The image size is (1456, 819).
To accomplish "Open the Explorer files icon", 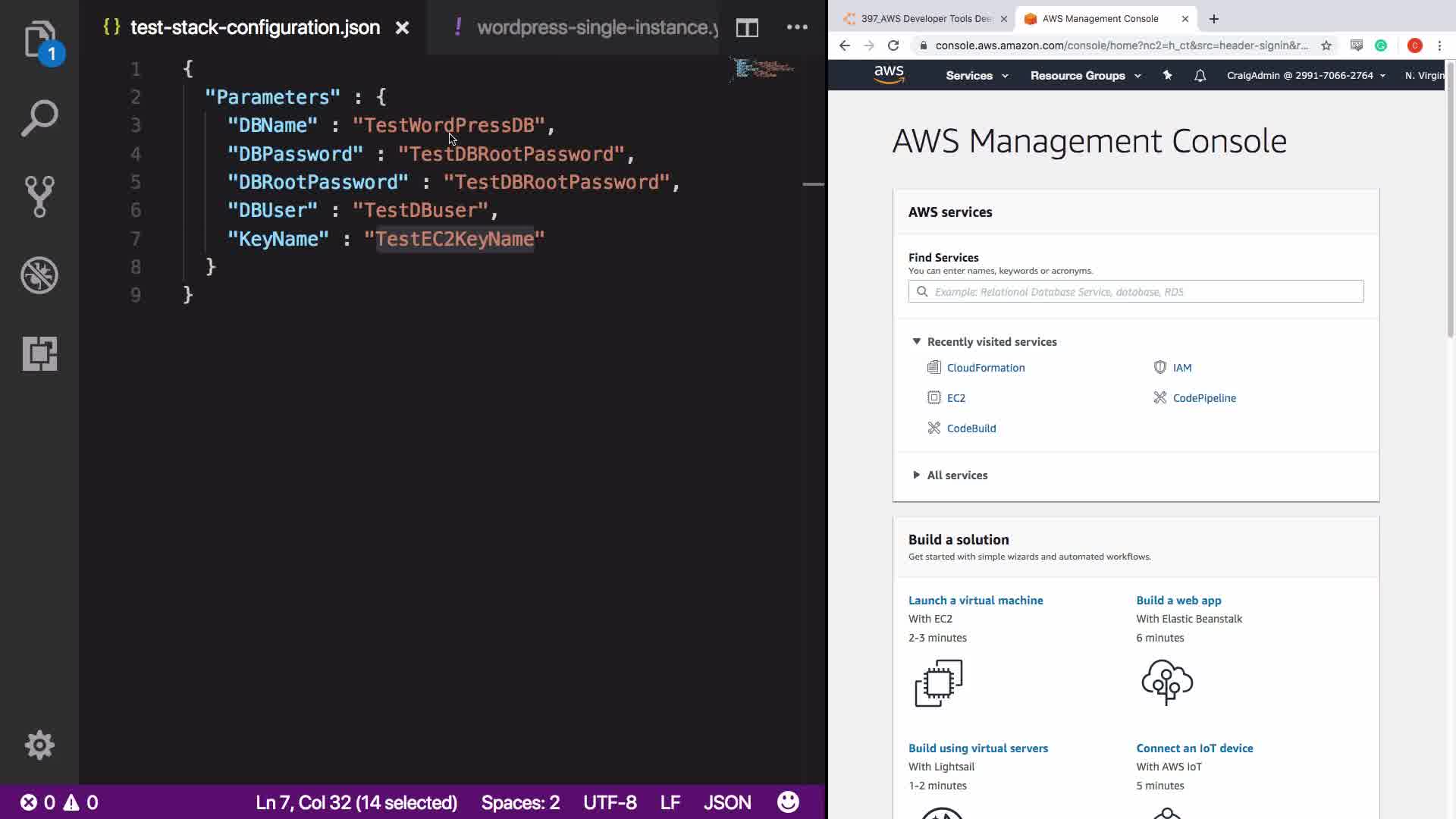I will (x=39, y=39).
